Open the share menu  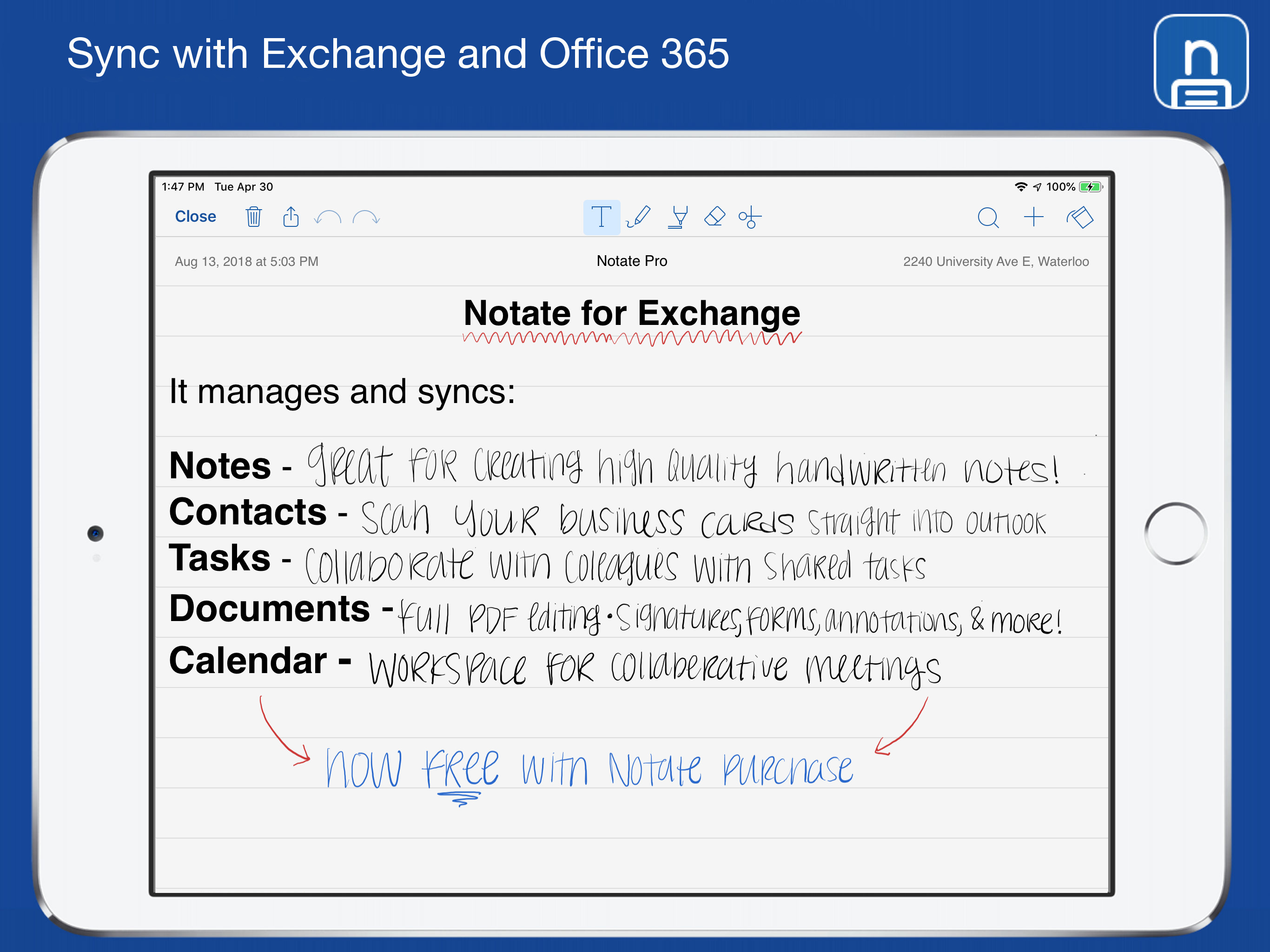(x=291, y=217)
